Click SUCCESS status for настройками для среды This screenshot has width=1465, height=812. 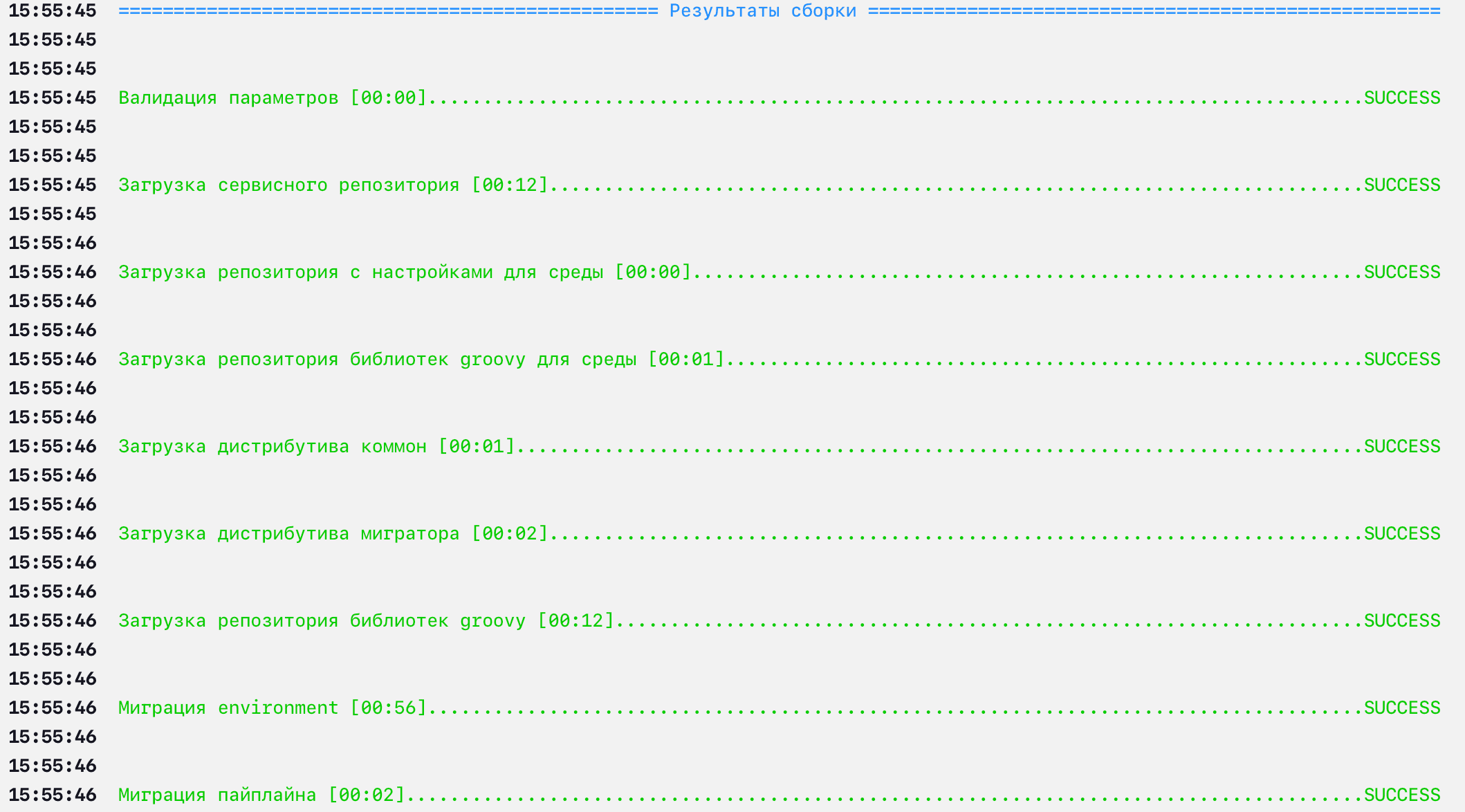[x=1401, y=272]
